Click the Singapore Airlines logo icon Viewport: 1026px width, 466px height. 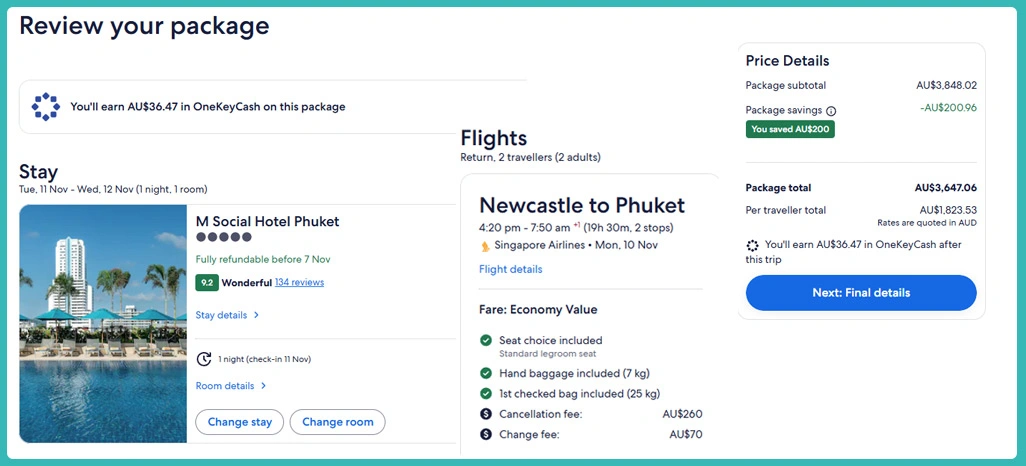[x=485, y=245]
